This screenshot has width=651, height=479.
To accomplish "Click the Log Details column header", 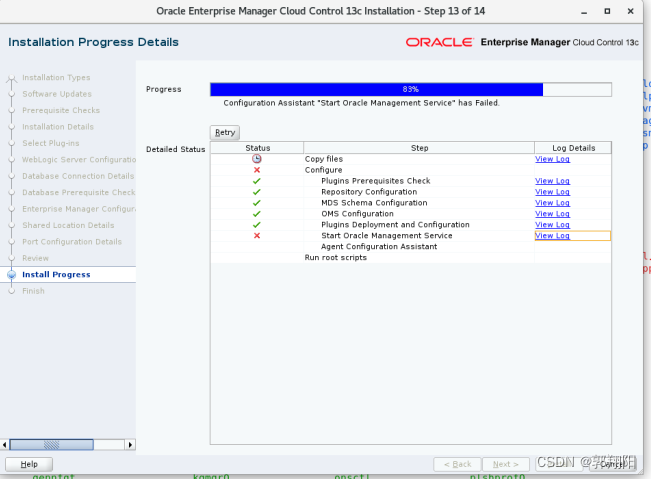I will (573, 148).
